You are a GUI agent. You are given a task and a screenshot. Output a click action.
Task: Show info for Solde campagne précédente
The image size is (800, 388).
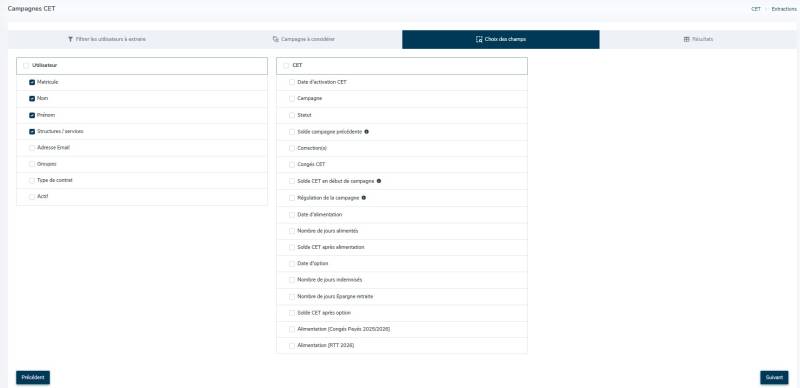tap(366, 132)
